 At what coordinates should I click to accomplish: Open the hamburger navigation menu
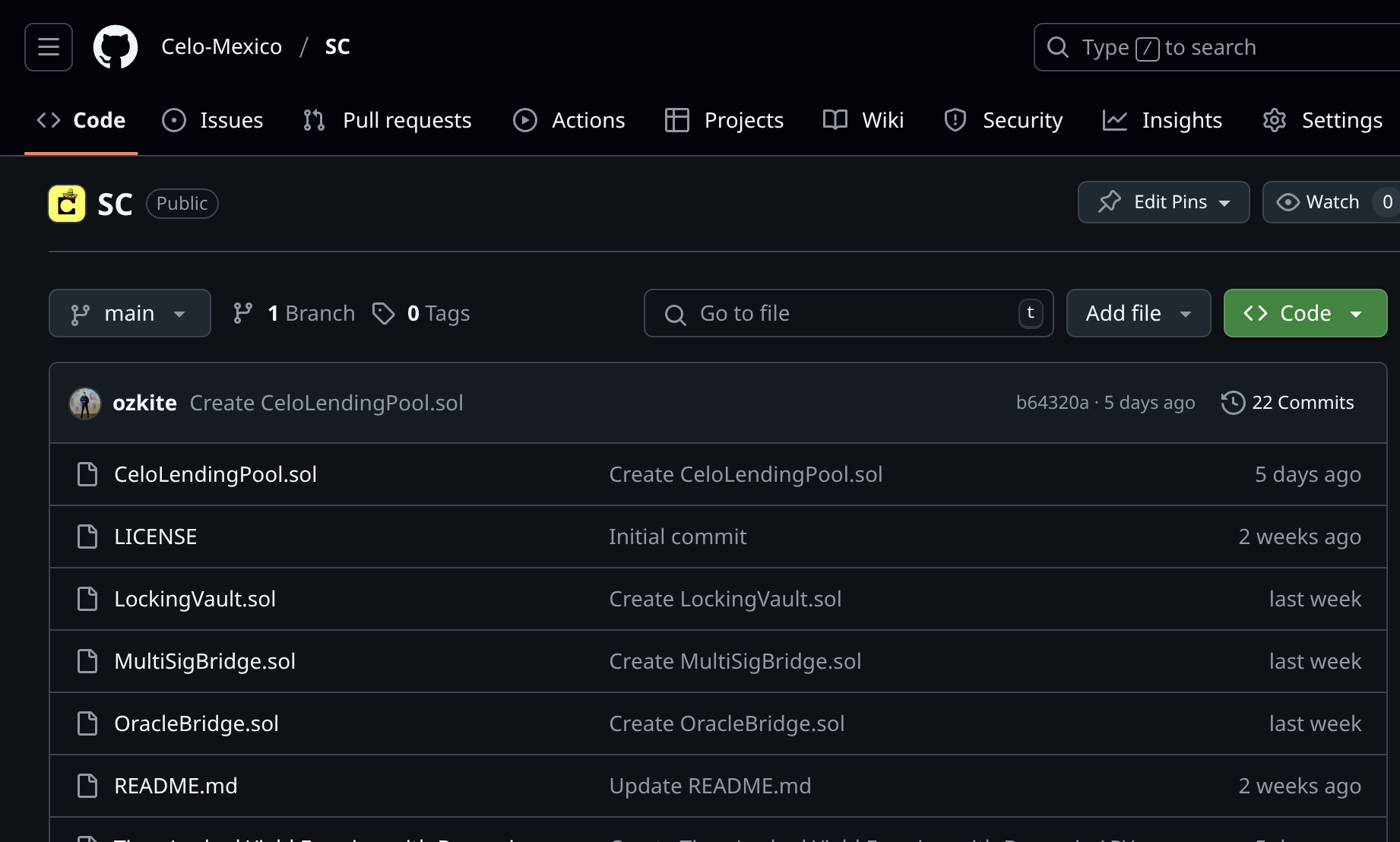(x=49, y=47)
